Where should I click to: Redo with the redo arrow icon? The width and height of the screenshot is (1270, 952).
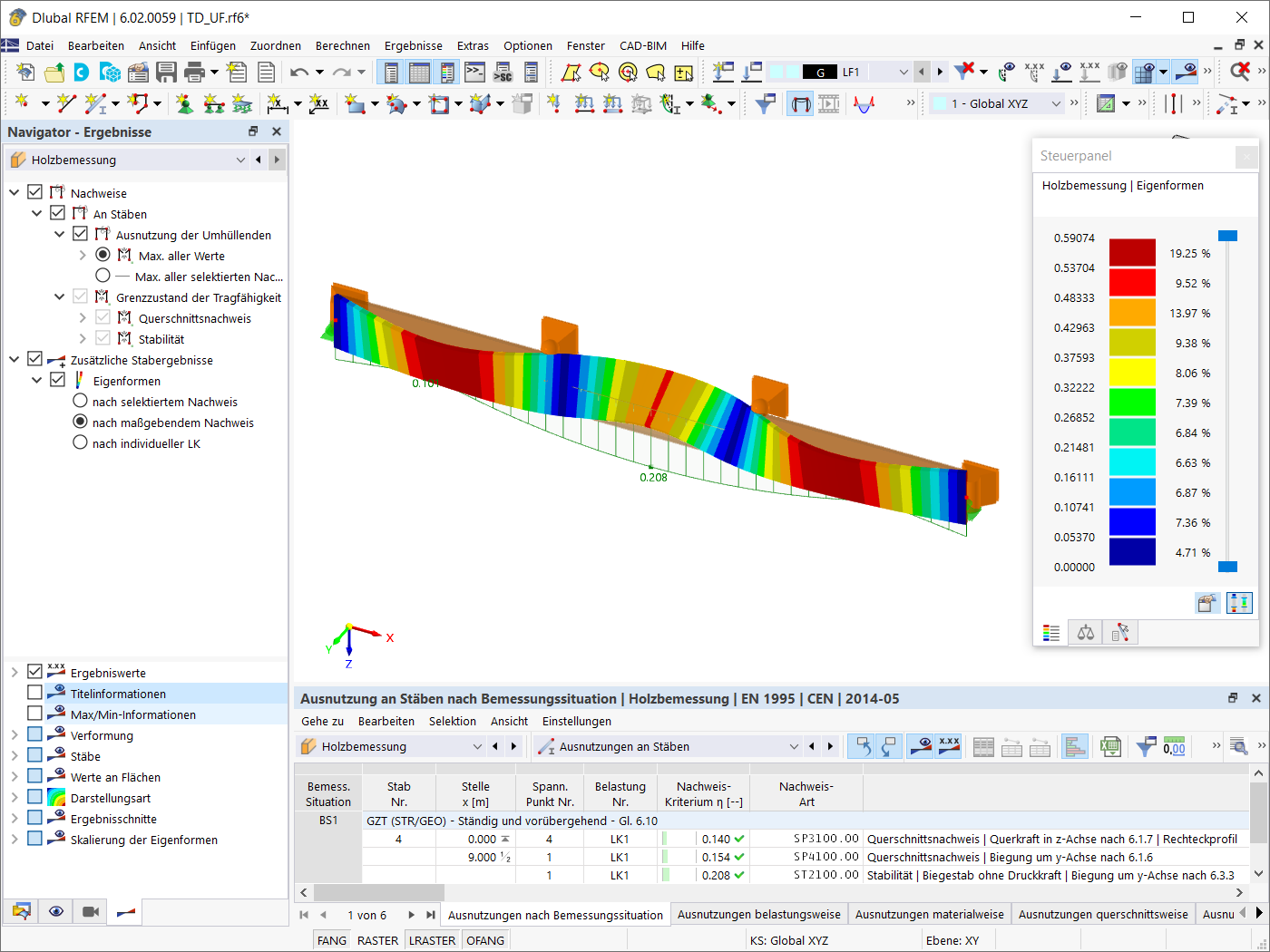341,72
